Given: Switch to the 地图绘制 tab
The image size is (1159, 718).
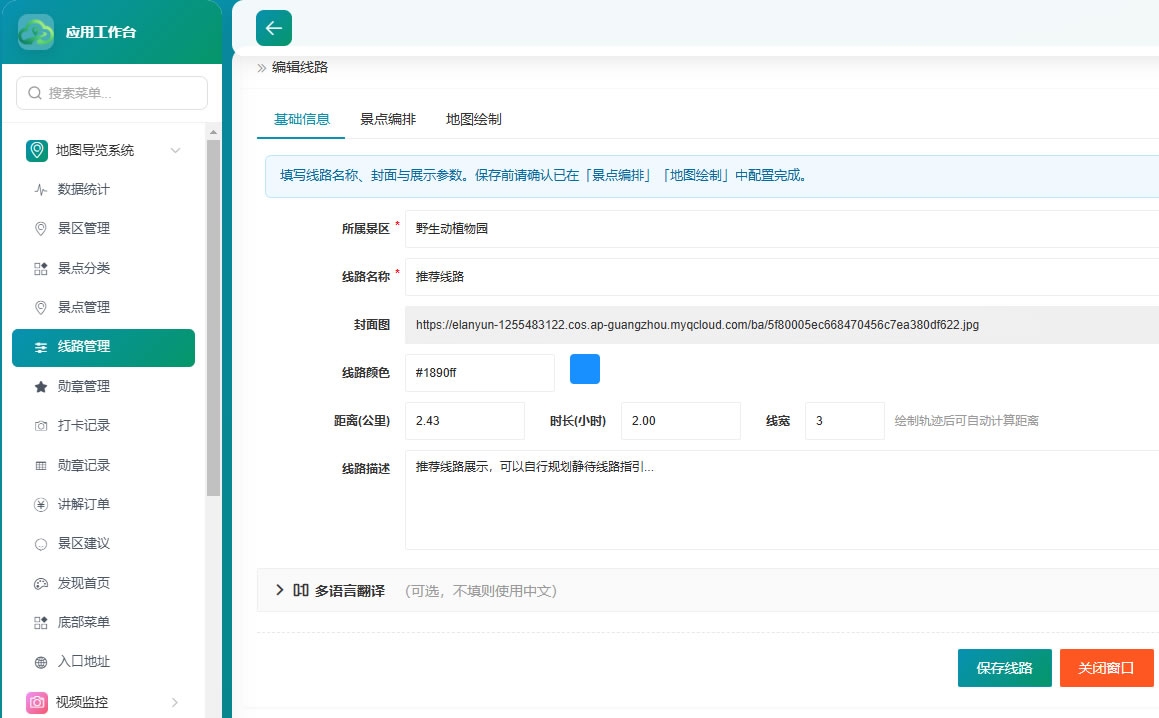Looking at the screenshot, I should [473, 119].
